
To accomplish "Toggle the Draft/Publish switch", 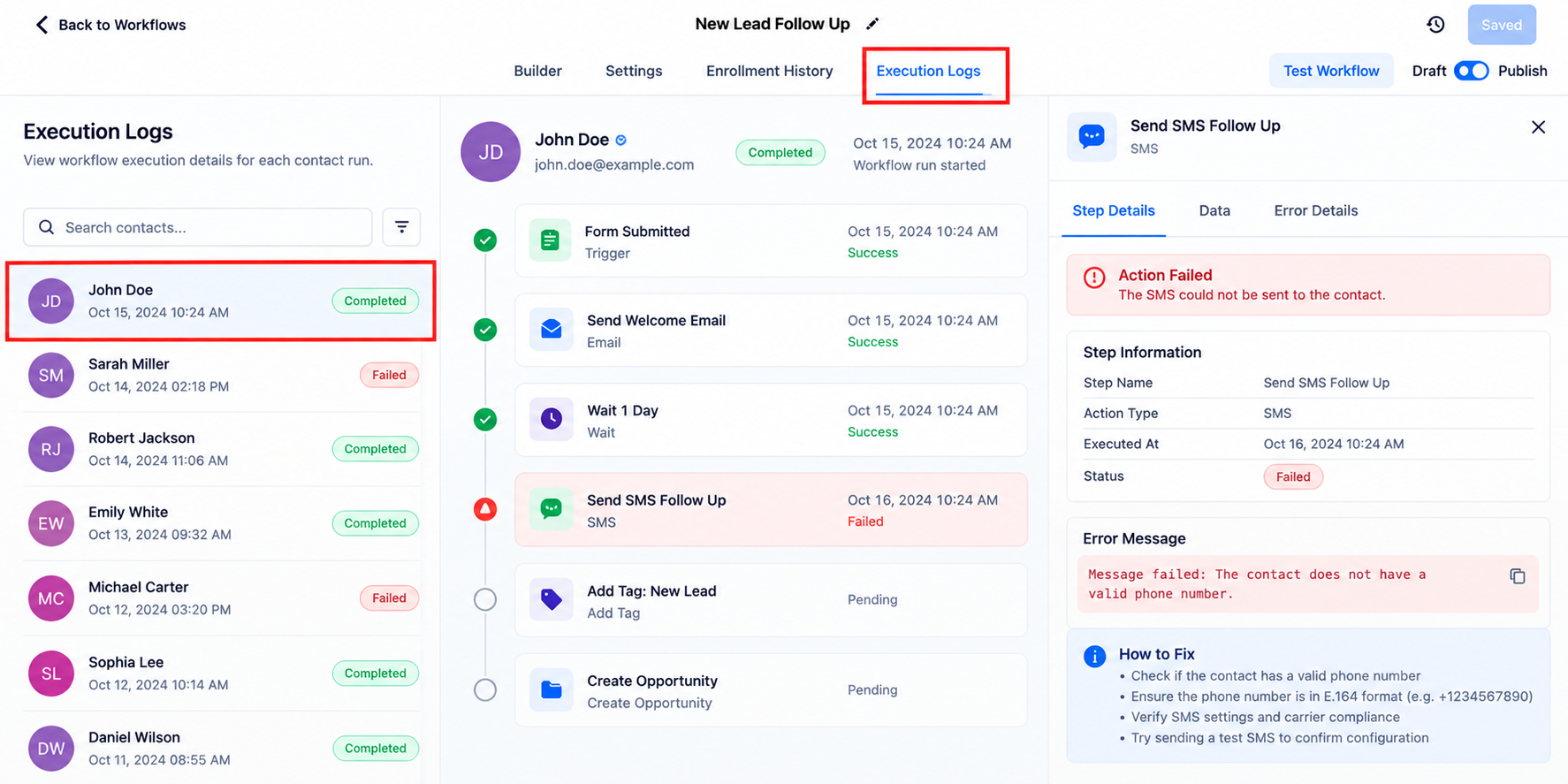I will tap(1472, 71).
